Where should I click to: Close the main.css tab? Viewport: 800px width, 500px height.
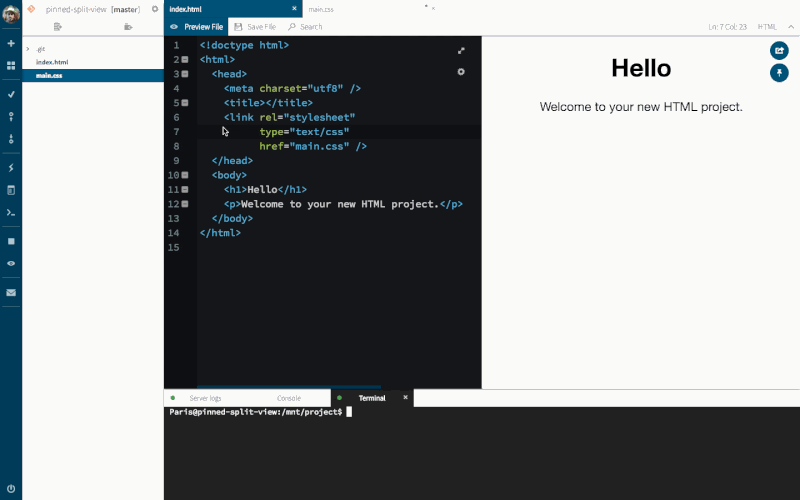[x=433, y=9]
